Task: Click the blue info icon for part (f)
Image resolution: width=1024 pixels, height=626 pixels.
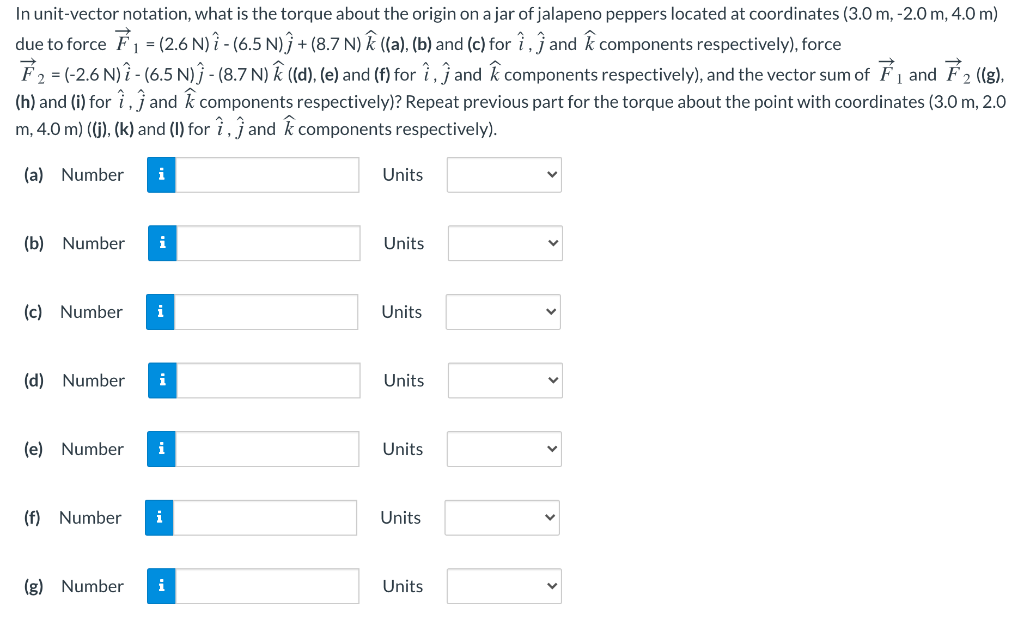Action: [x=159, y=518]
